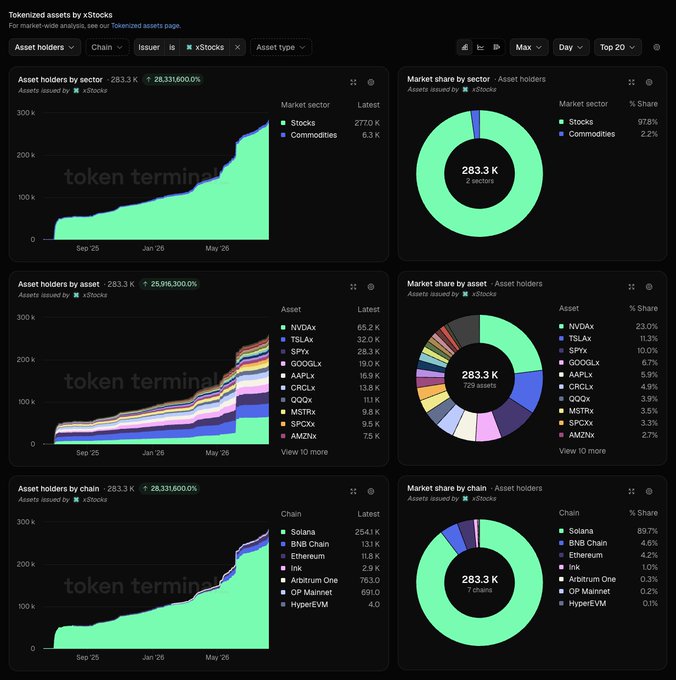
Task: Open the Day granularity dropdown
Action: coord(571,47)
